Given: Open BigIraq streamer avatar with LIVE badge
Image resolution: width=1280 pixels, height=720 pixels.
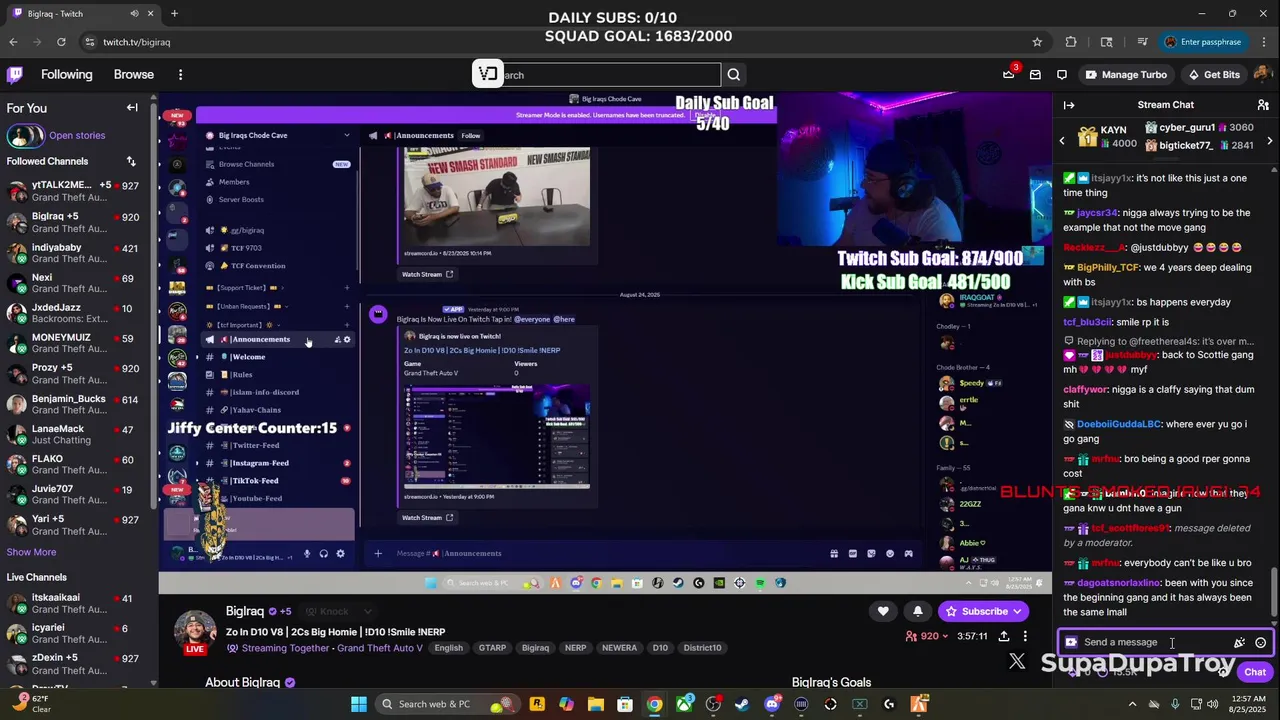Looking at the screenshot, I should (195, 632).
